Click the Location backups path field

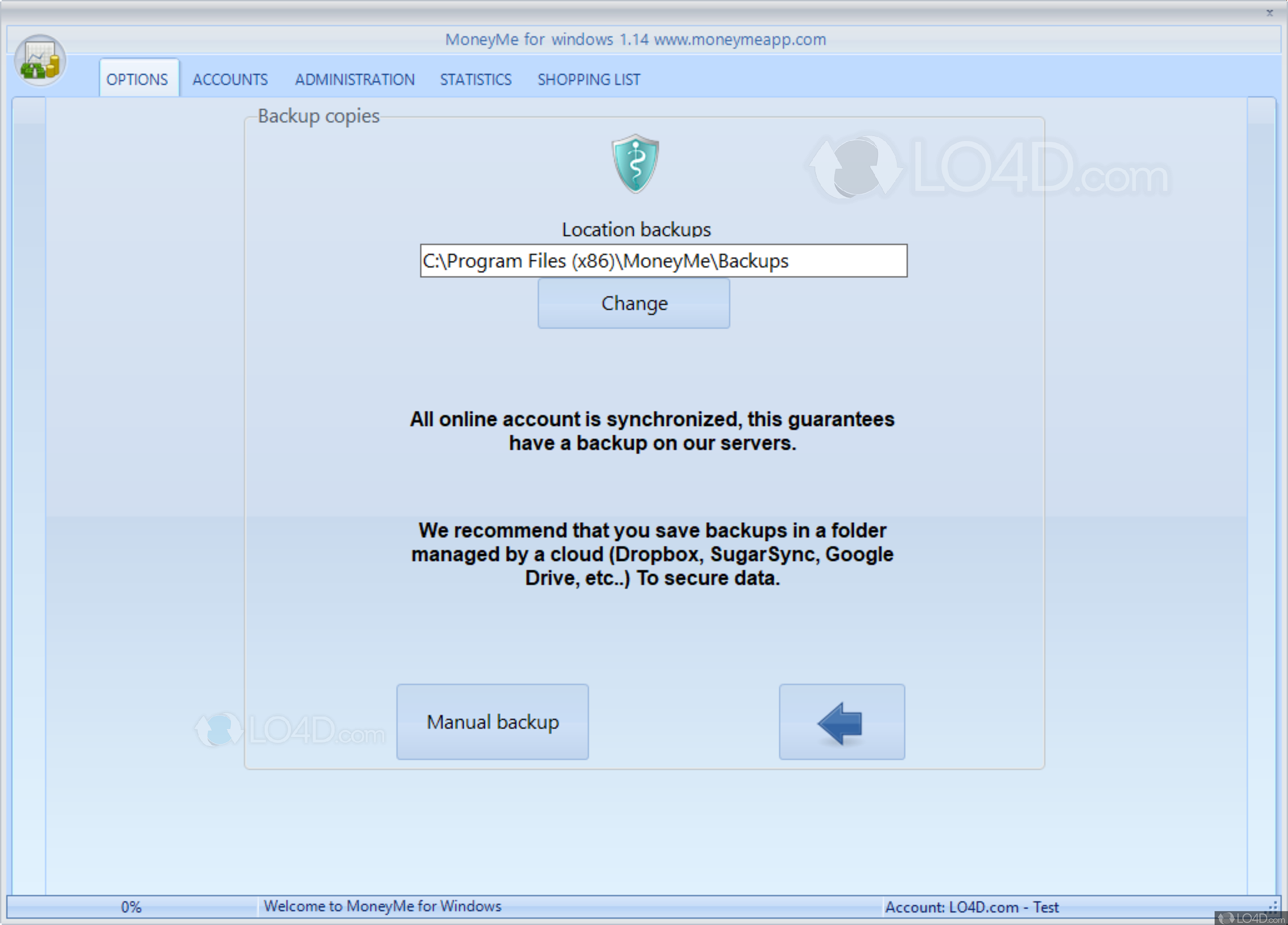(663, 260)
